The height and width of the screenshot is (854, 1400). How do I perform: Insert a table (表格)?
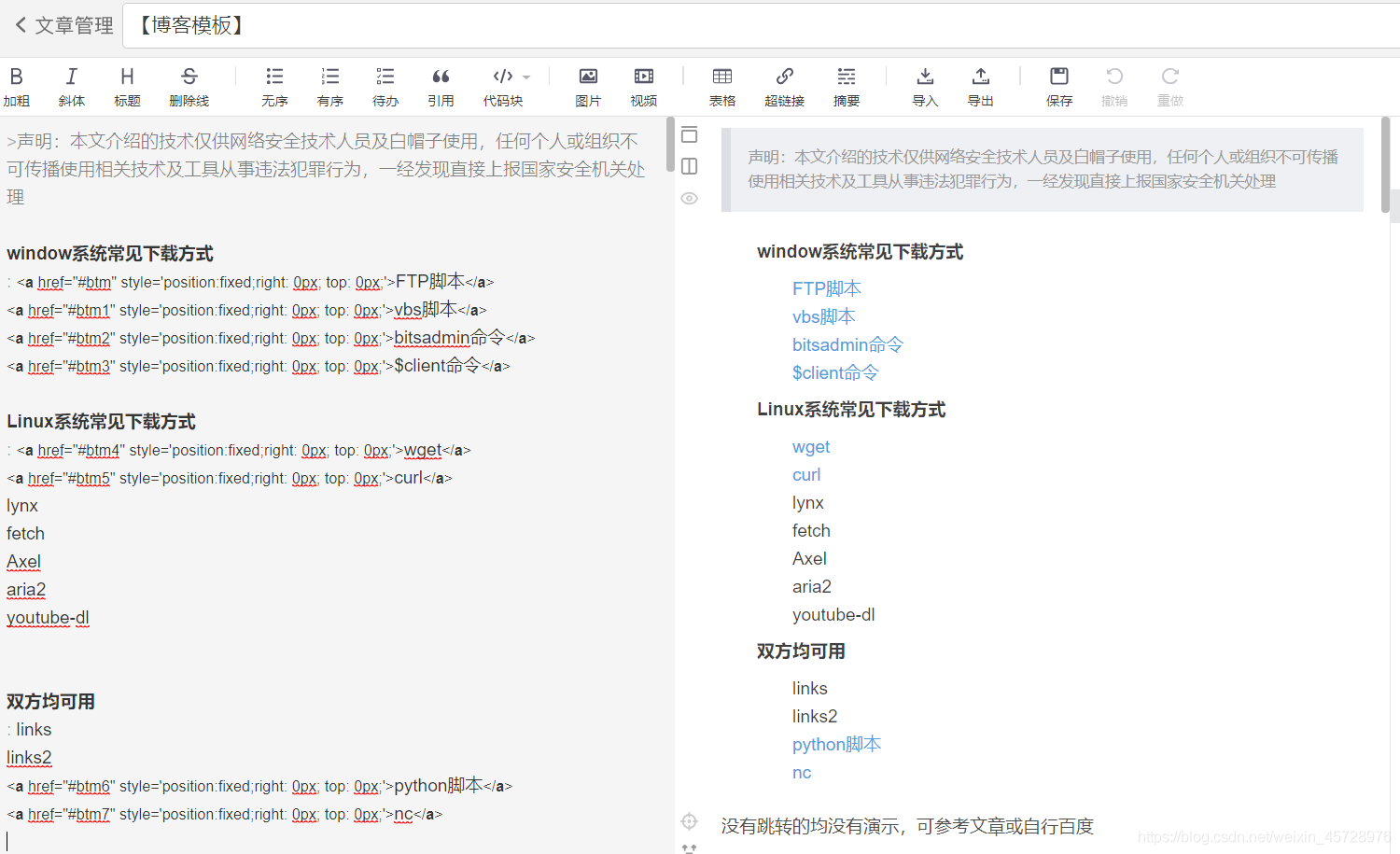point(722,87)
